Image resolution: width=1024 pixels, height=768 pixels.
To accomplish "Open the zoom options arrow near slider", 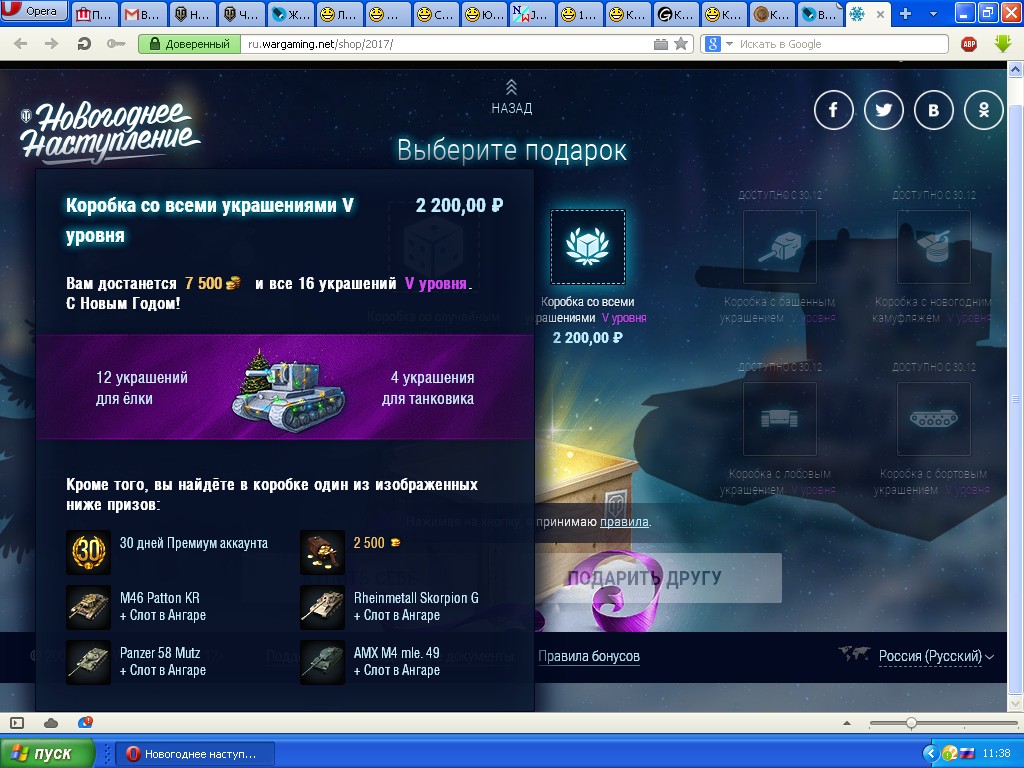I will [x=847, y=723].
